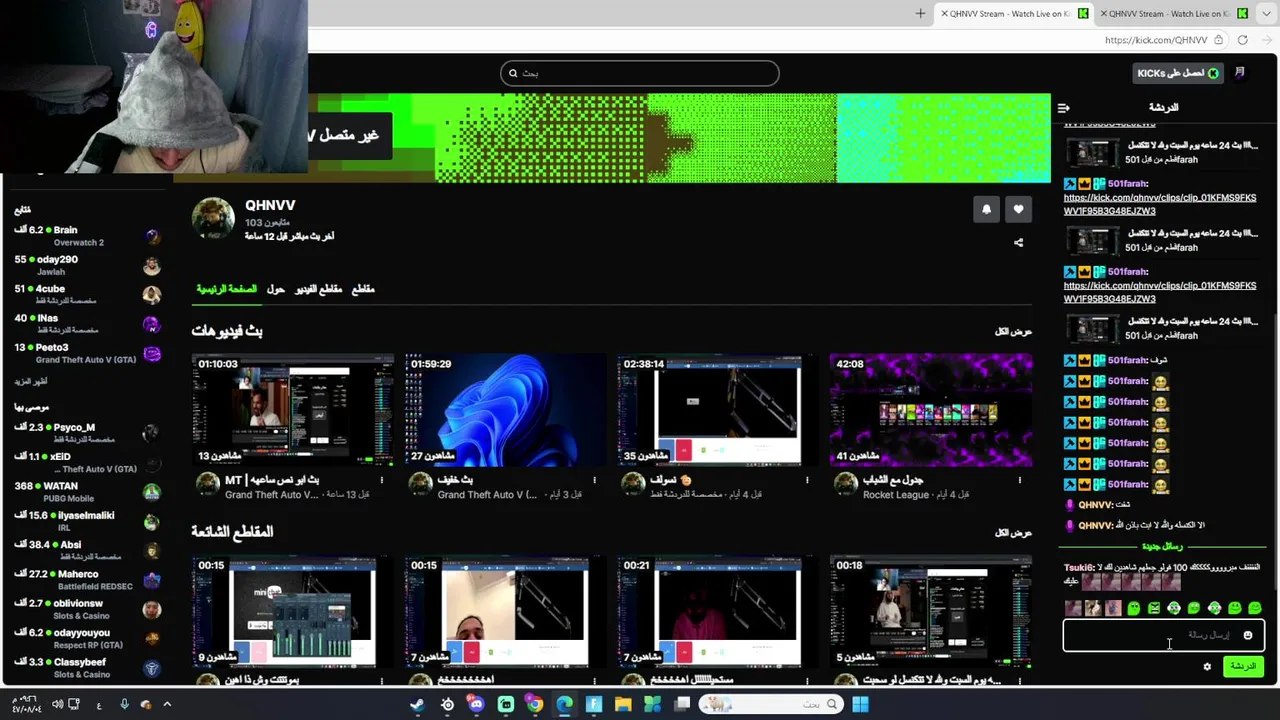
Task: Click the kick.com/QHNVV address bar
Action: (x=1156, y=40)
